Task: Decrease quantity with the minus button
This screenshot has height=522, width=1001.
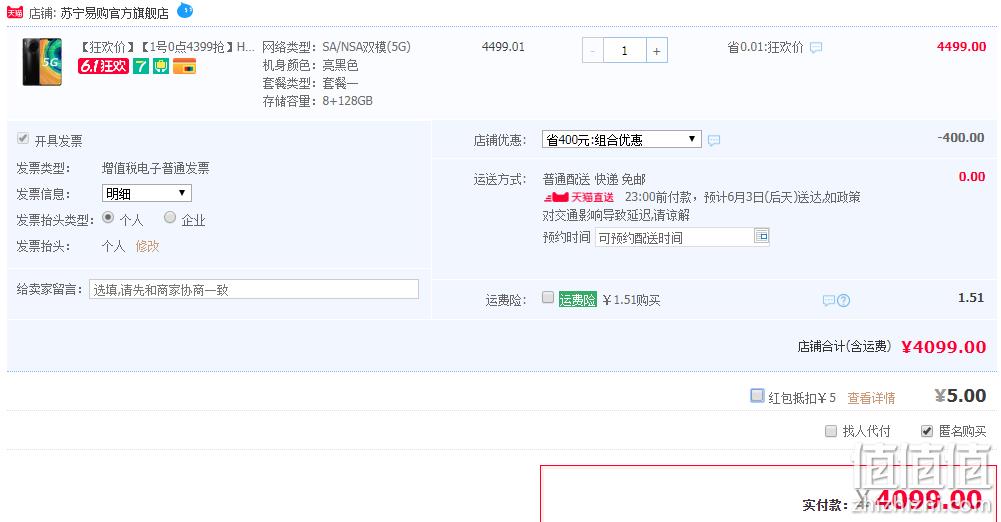Action: tap(592, 50)
